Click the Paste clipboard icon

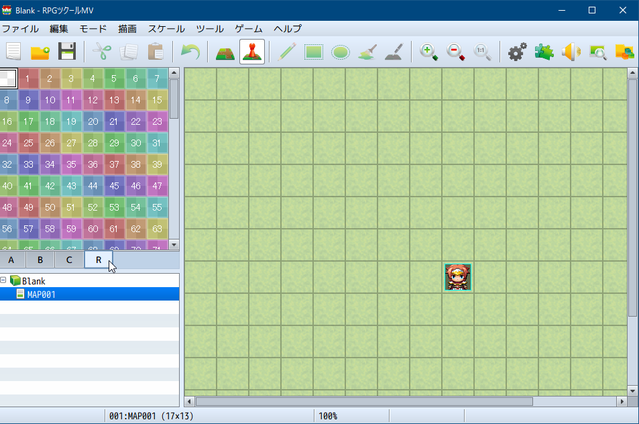click(x=156, y=52)
